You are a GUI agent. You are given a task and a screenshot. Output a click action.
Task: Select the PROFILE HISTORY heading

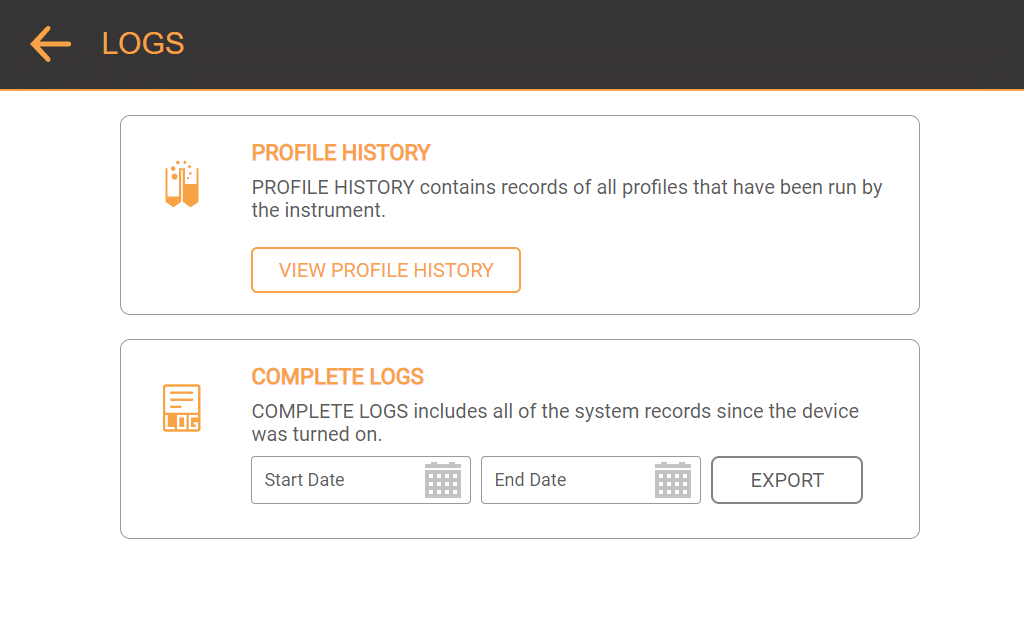click(341, 153)
